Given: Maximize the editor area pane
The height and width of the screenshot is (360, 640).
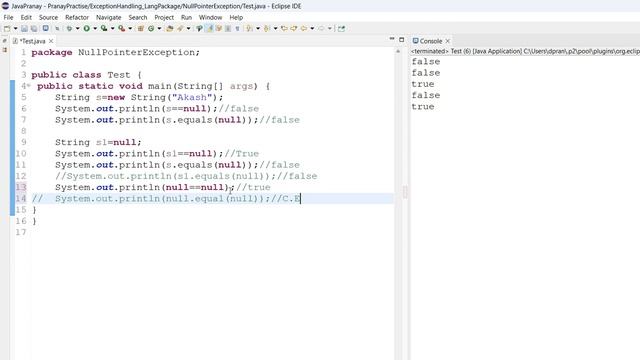Looking at the screenshot, I should pos(402,40).
